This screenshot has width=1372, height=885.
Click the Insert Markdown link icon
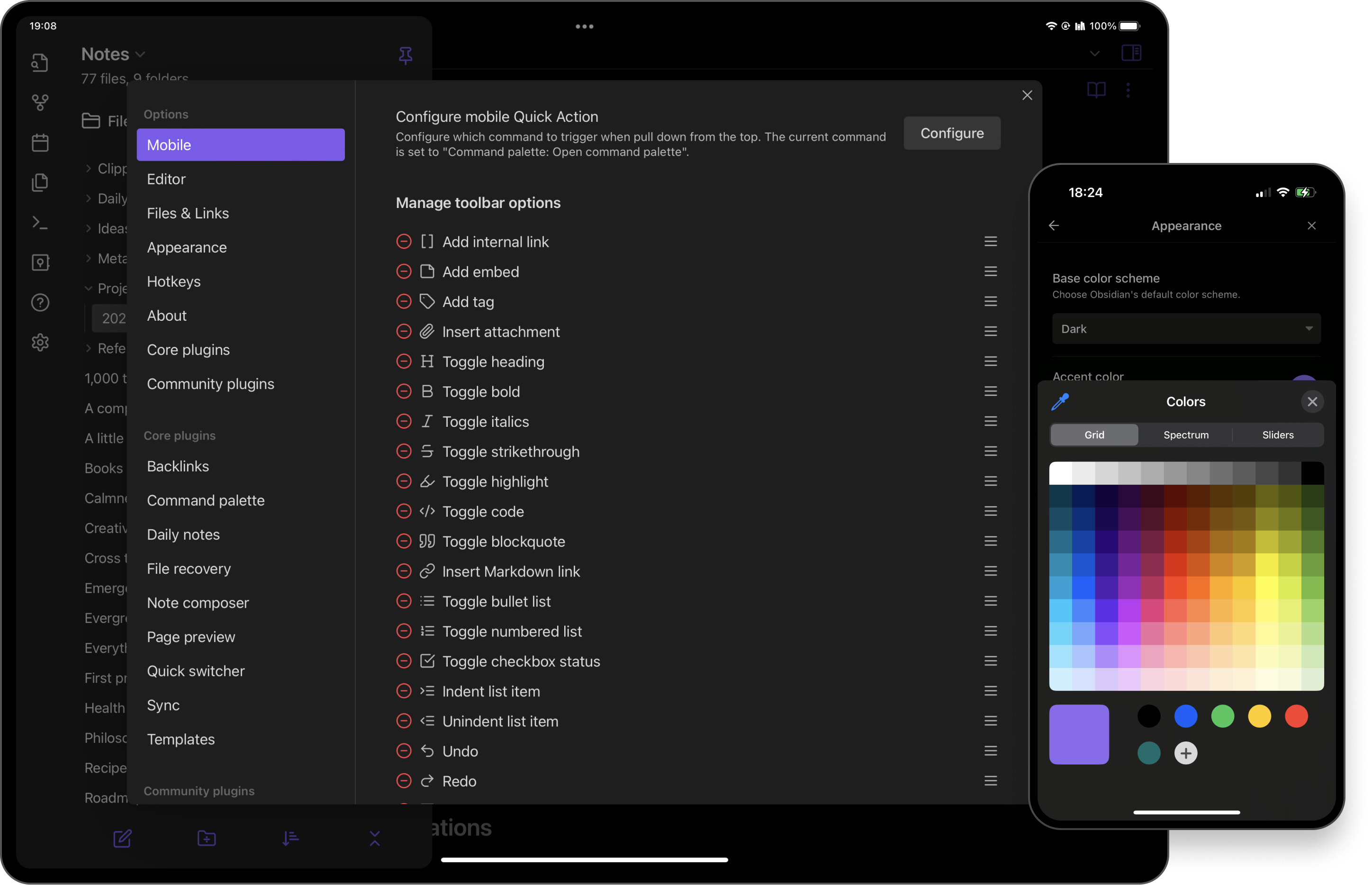click(427, 571)
